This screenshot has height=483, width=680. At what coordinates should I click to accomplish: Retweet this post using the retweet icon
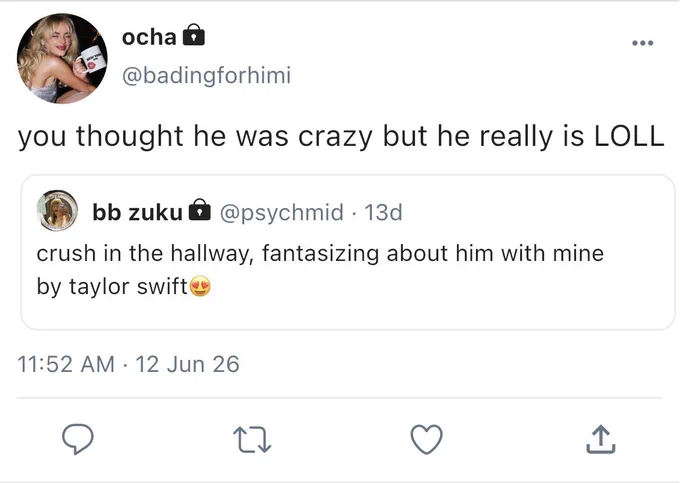[x=252, y=440]
